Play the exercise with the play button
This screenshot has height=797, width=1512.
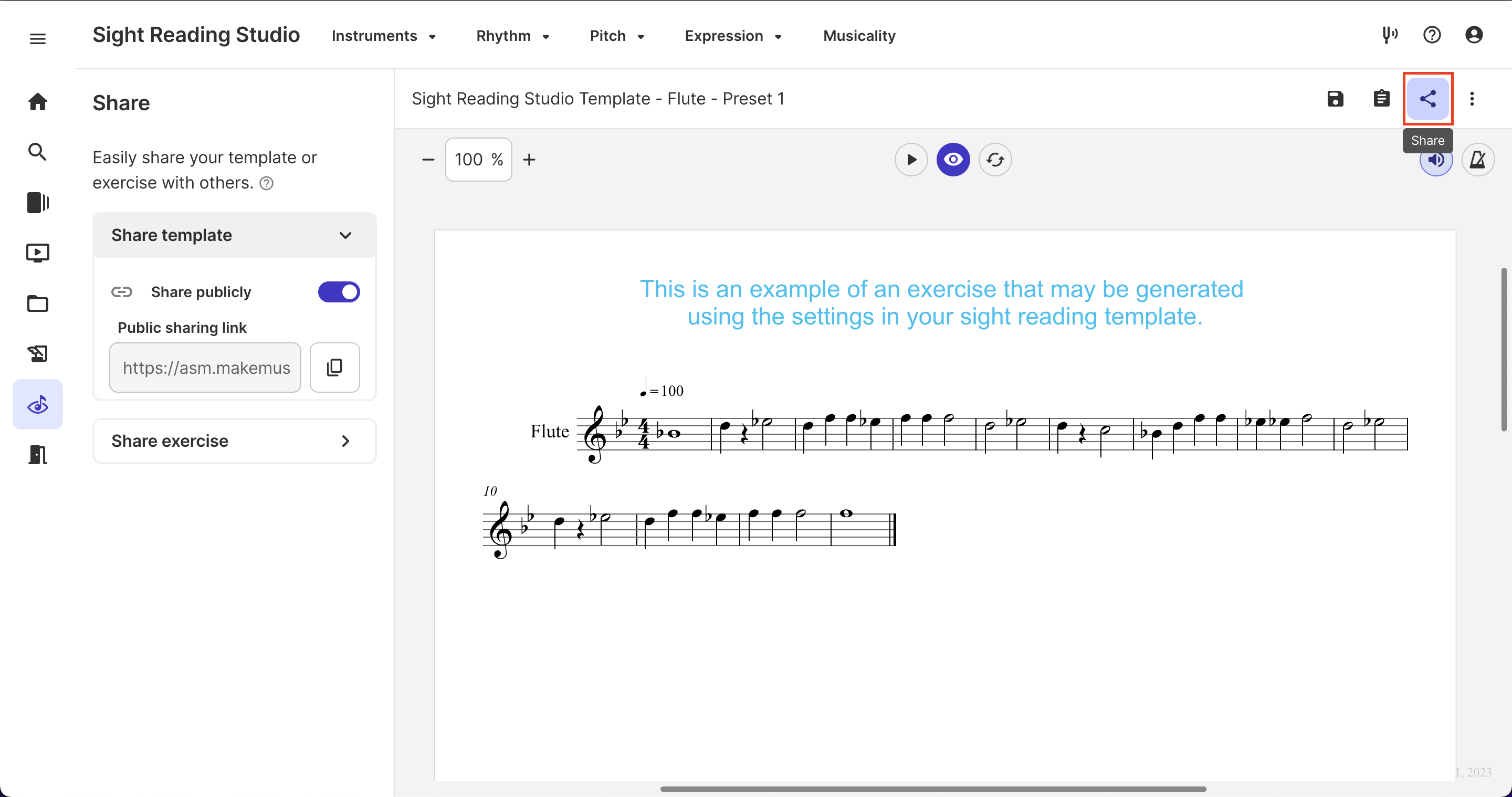pyautogui.click(x=911, y=160)
